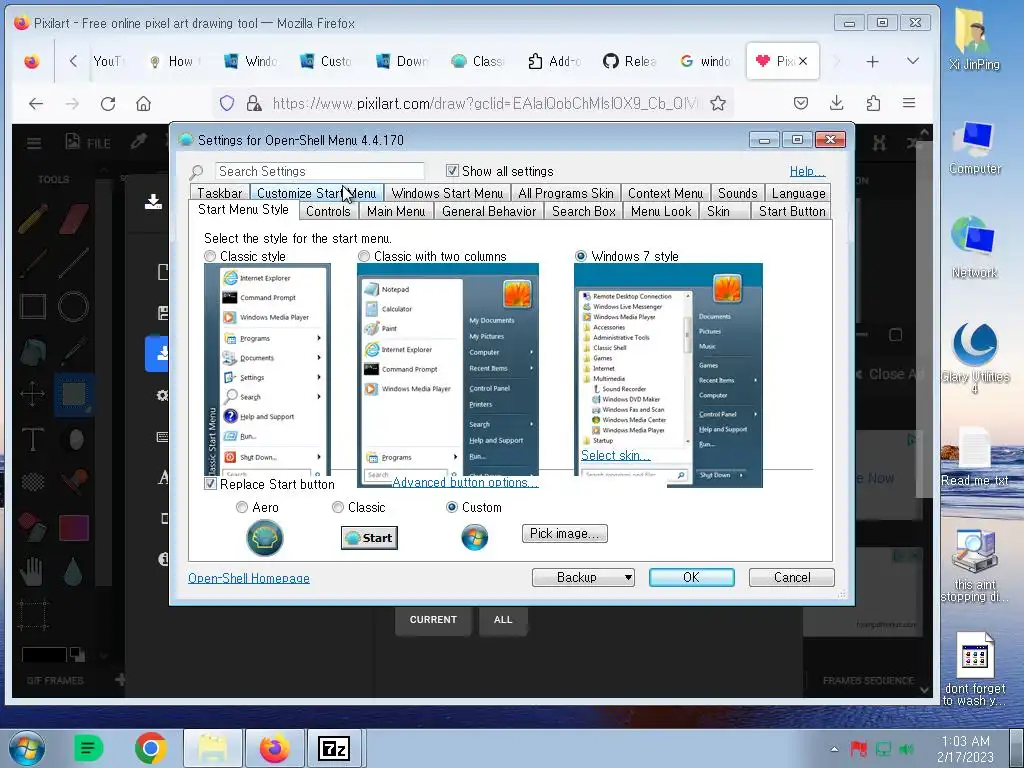Switch to the Taskbar tab
Screen dimensions: 1024x768
coord(219,193)
